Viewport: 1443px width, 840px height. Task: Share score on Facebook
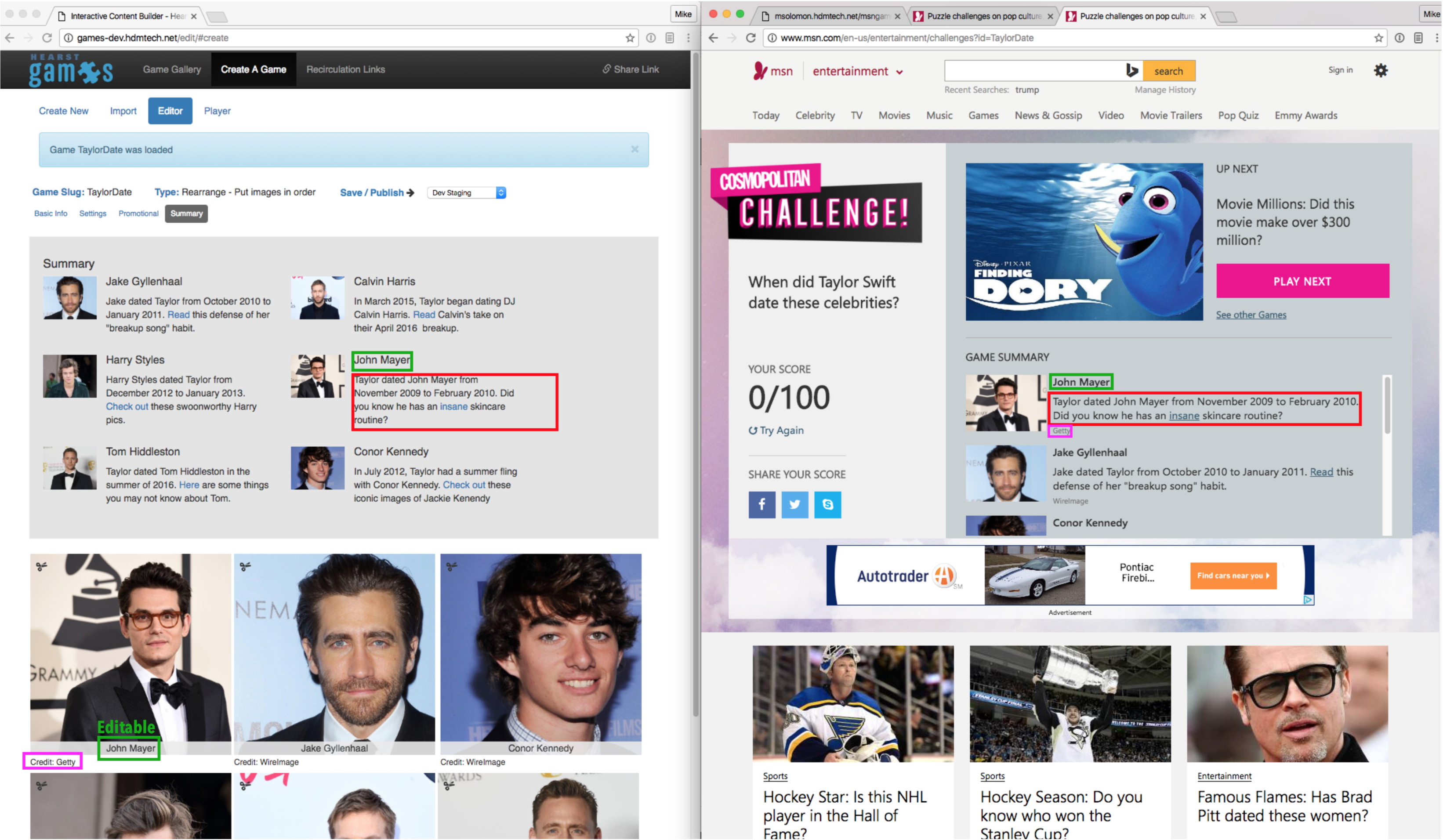pyautogui.click(x=761, y=505)
